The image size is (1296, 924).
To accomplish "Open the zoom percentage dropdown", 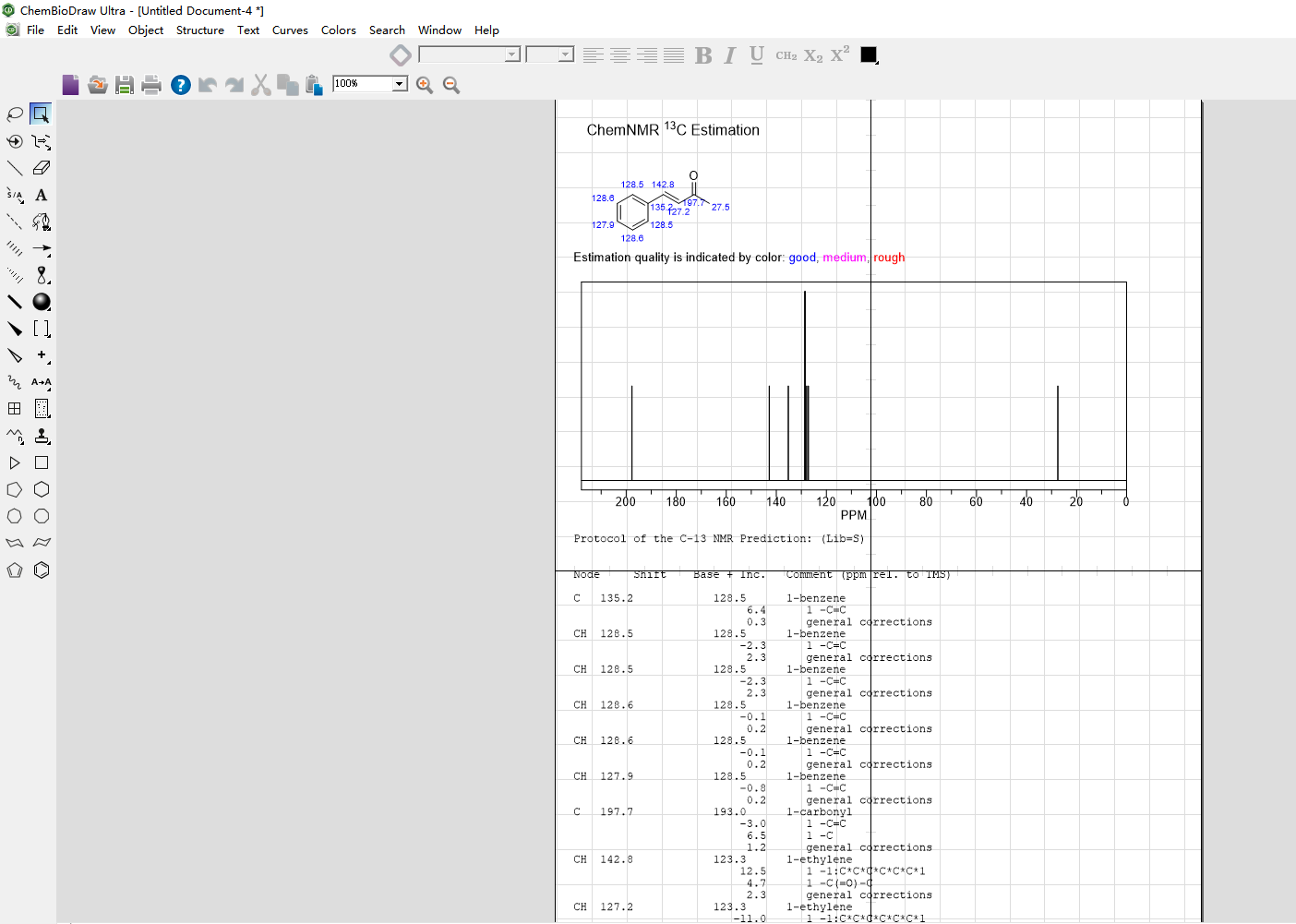I will point(400,84).
